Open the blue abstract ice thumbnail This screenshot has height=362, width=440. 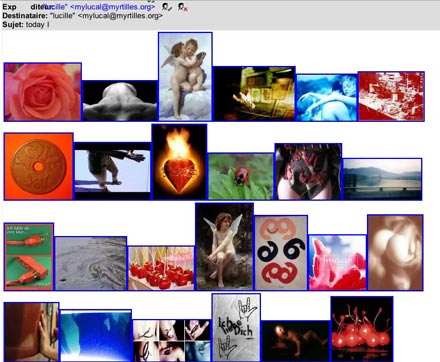96,336
